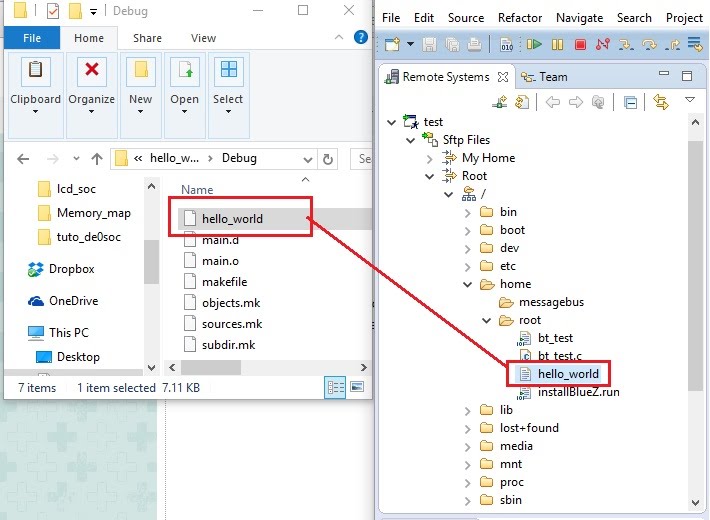Open the New ribbon group
The height and width of the screenshot is (520, 710).
tap(140, 95)
